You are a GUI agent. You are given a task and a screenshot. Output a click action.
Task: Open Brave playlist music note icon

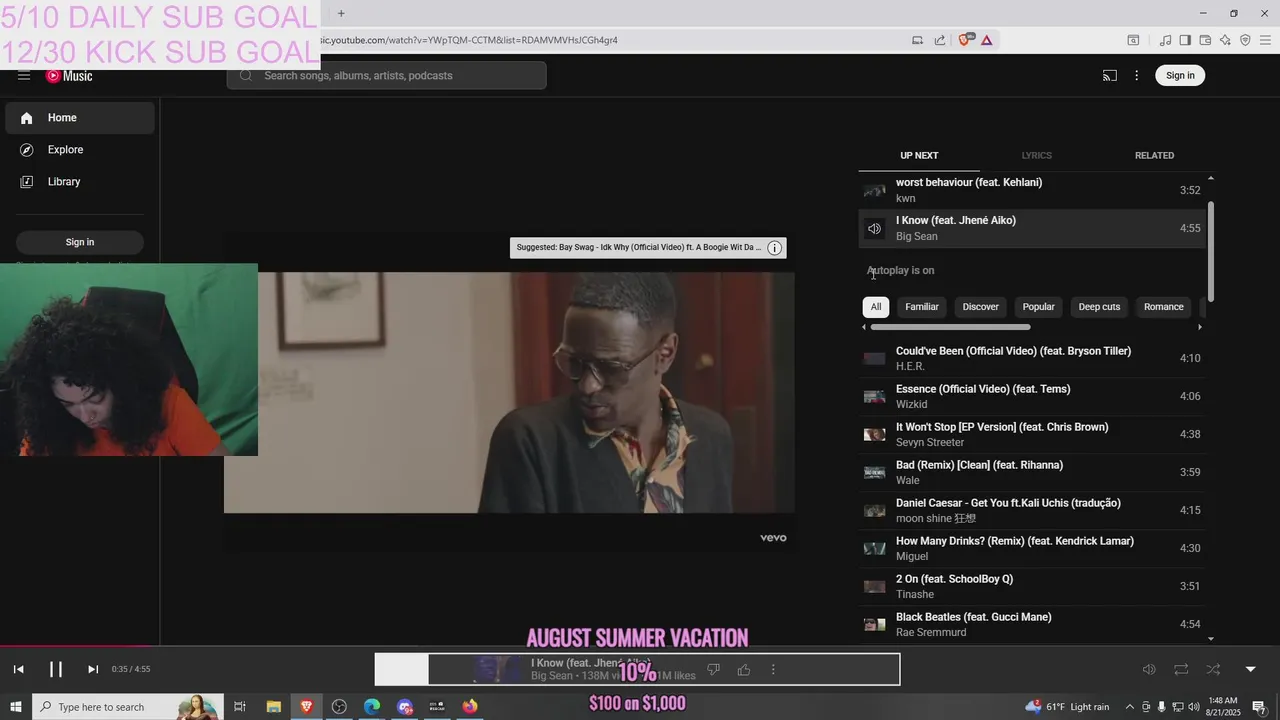1165,40
